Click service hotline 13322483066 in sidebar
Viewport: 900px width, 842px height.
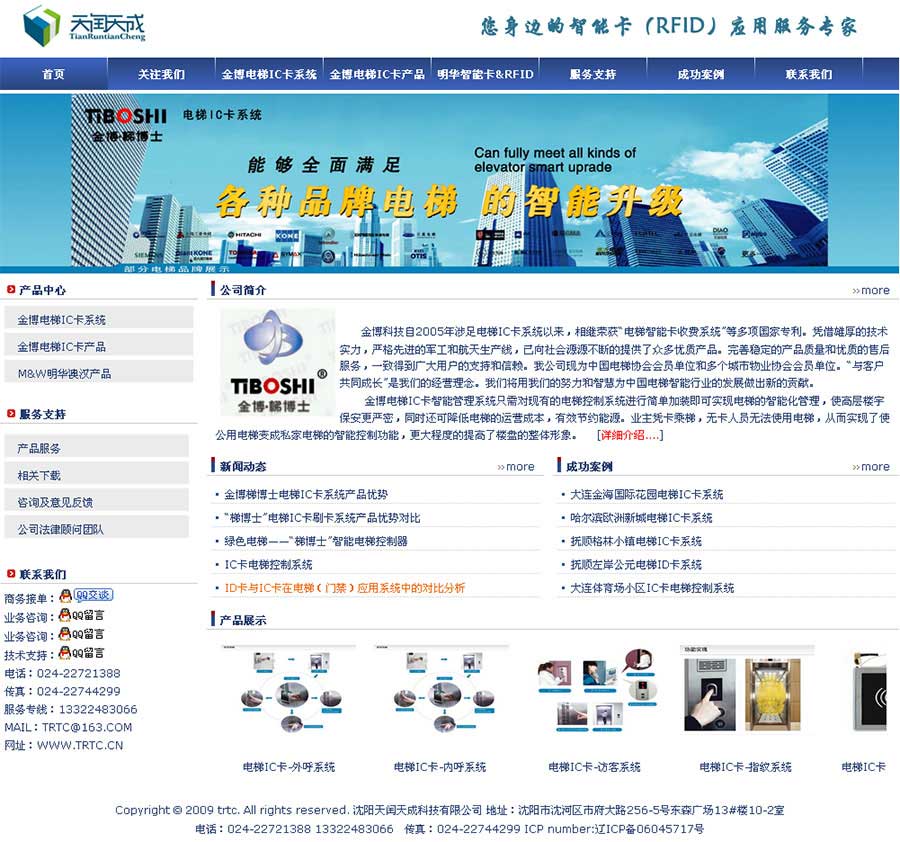98,709
